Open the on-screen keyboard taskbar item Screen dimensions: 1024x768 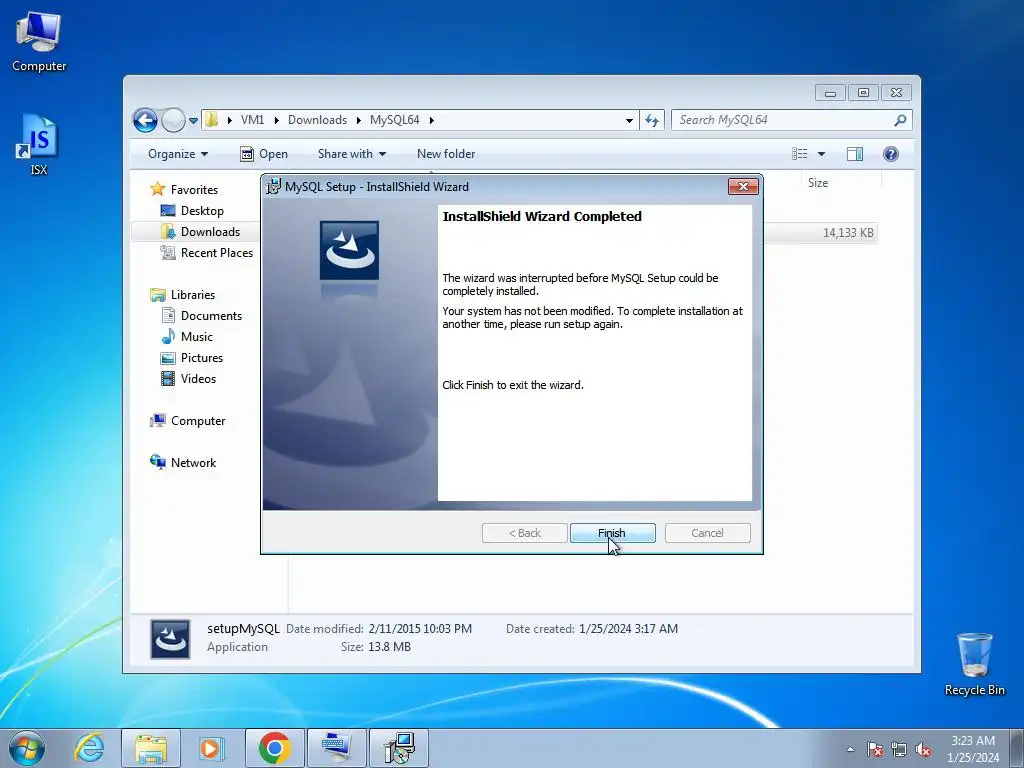pos(336,748)
